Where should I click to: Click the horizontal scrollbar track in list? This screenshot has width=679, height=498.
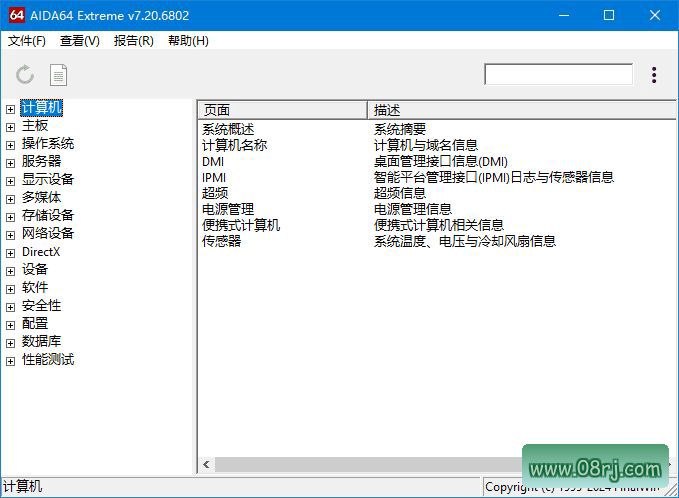(x=368, y=465)
